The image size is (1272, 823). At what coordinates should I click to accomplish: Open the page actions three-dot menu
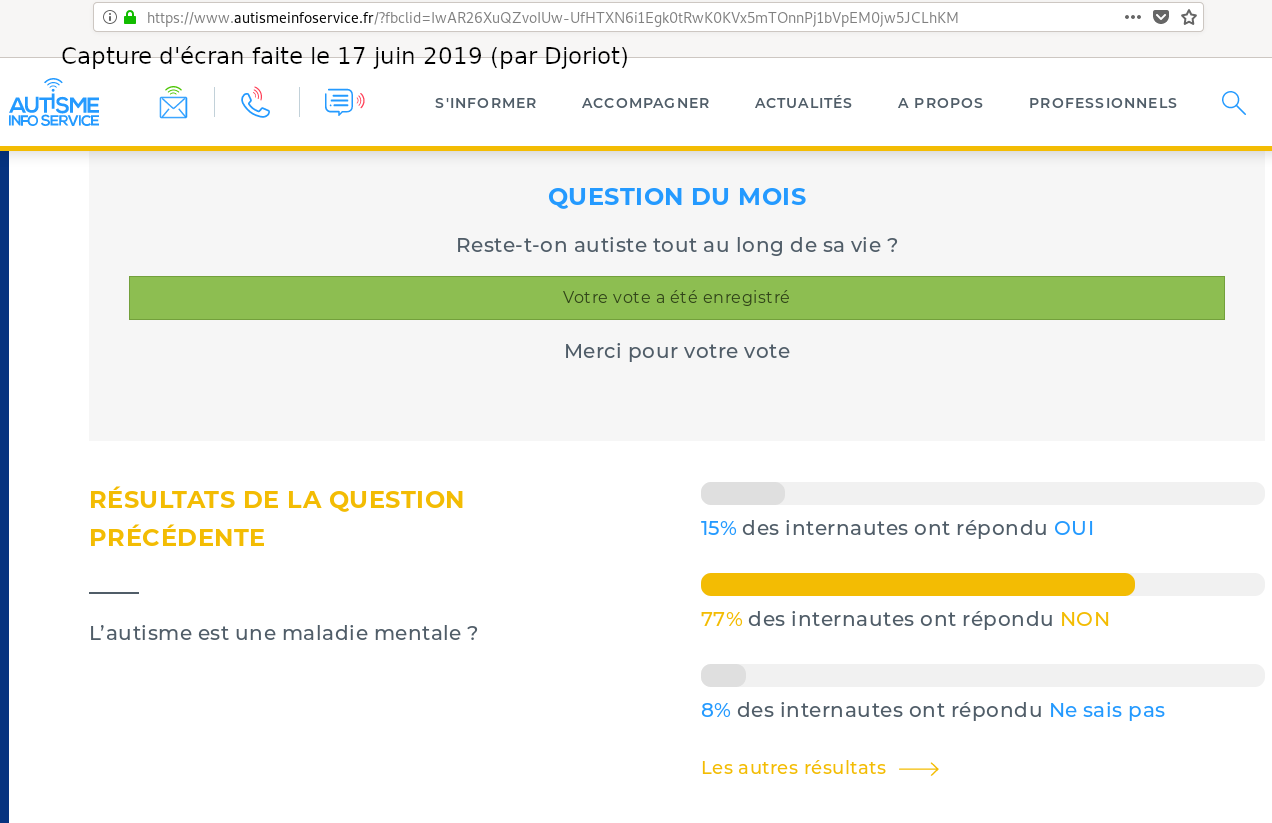pos(1133,17)
